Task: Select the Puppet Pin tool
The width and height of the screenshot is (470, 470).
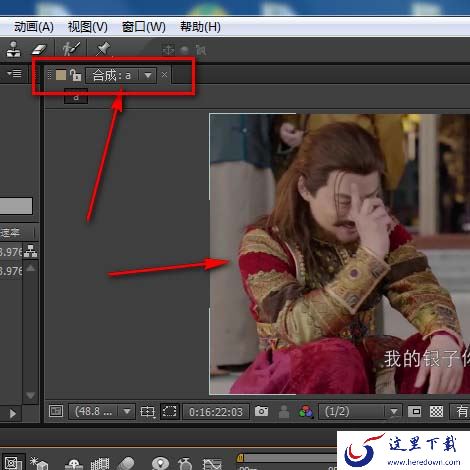Action: (x=103, y=49)
